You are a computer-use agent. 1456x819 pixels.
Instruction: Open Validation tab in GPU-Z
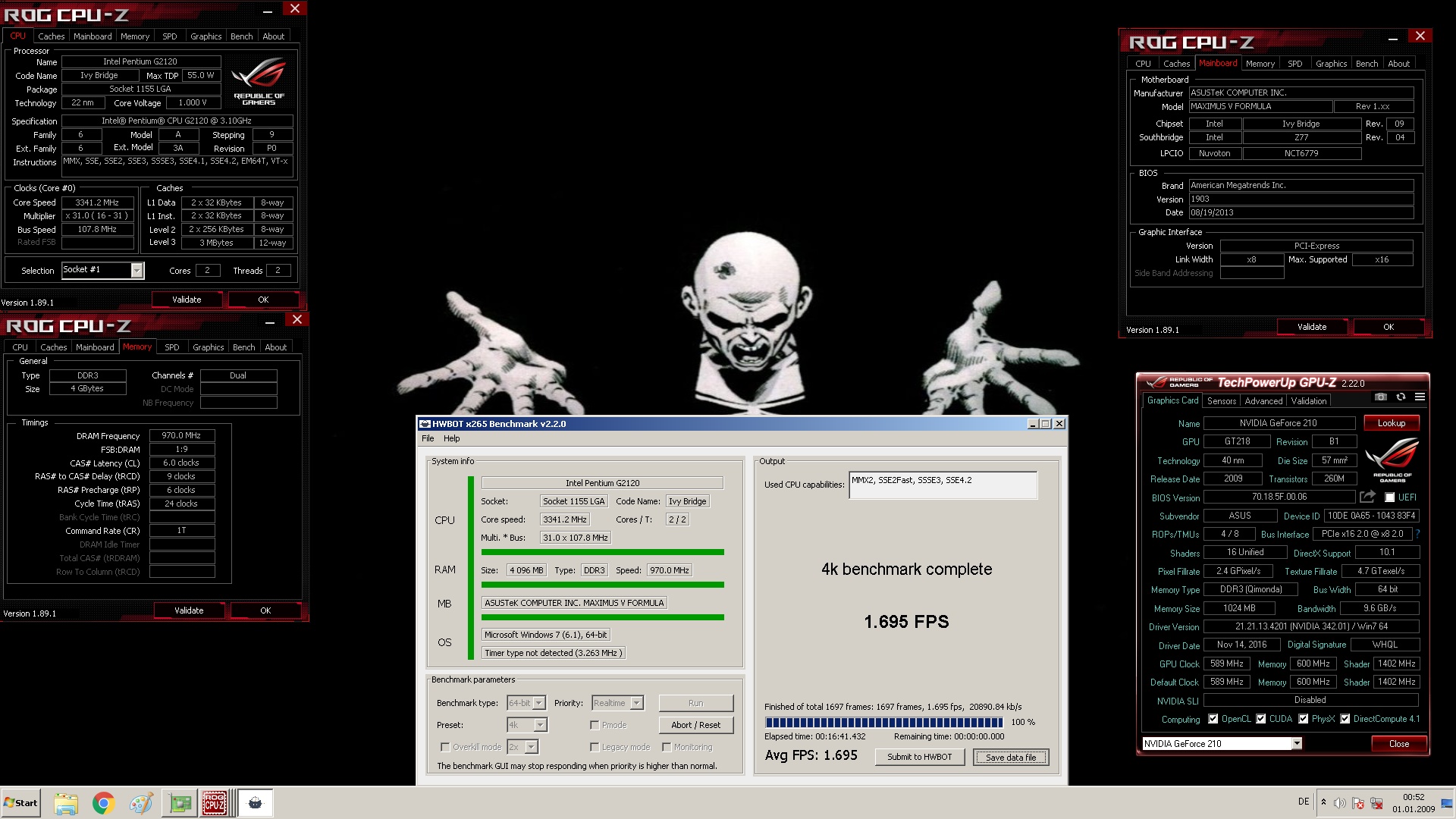point(1309,401)
